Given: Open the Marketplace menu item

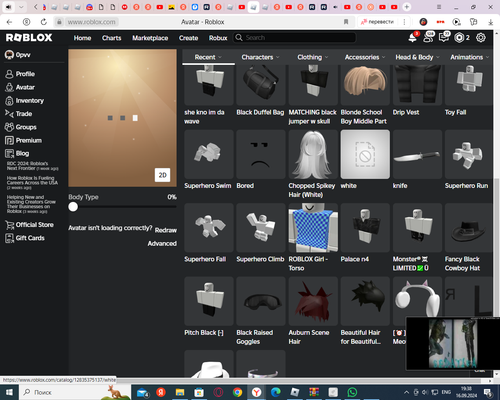Looking at the screenshot, I should pos(150,38).
